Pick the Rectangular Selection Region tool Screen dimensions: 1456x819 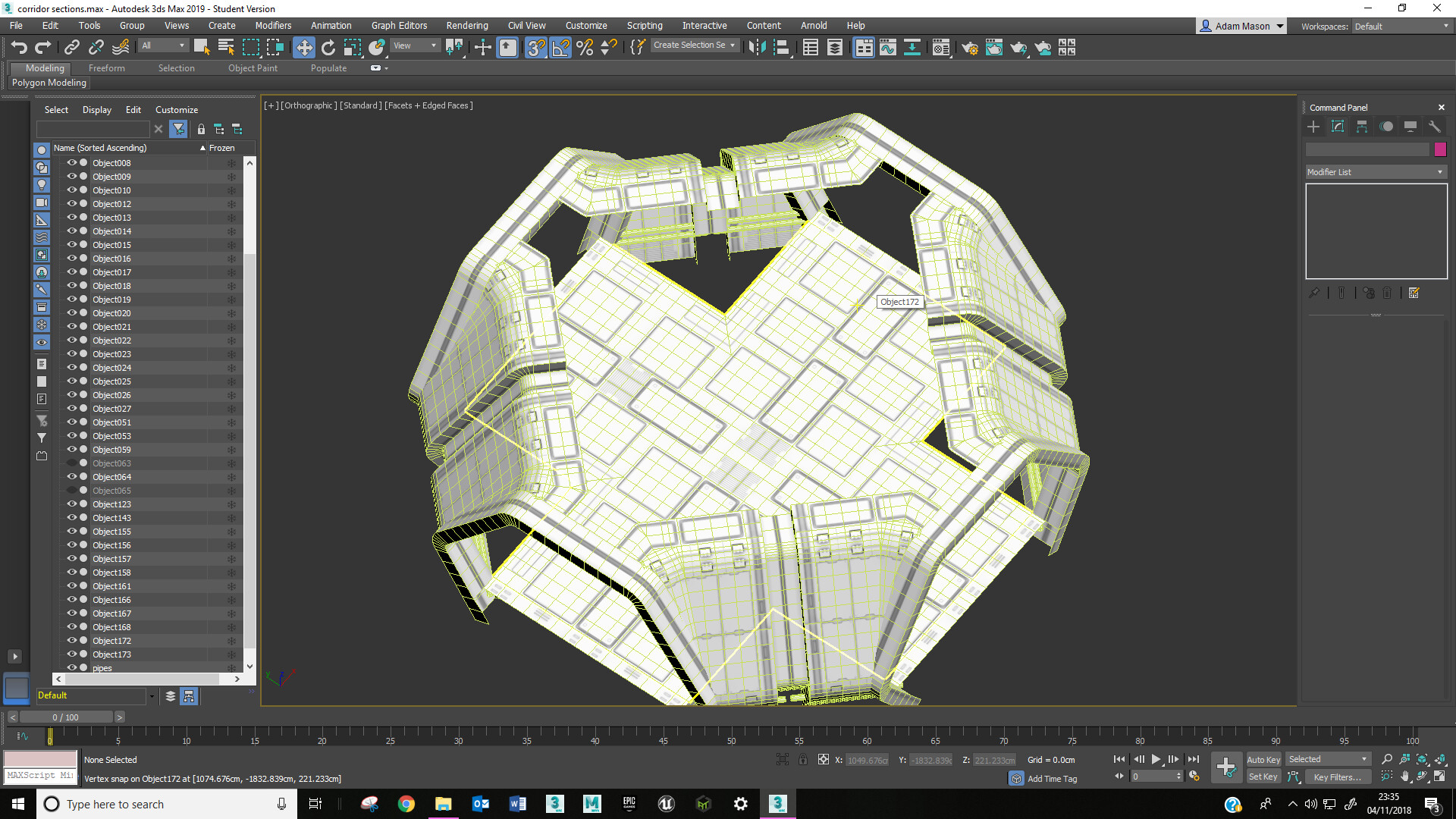pyautogui.click(x=250, y=48)
